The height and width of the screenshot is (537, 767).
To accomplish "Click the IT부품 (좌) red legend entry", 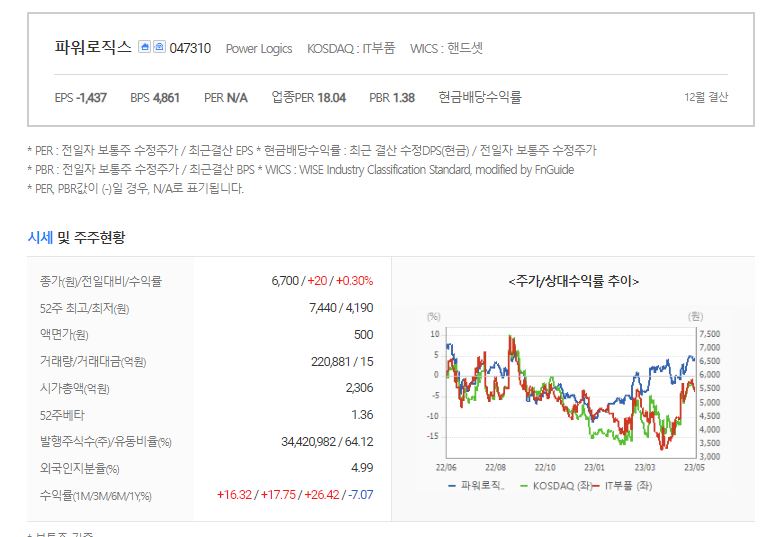I will tap(622, 486).
